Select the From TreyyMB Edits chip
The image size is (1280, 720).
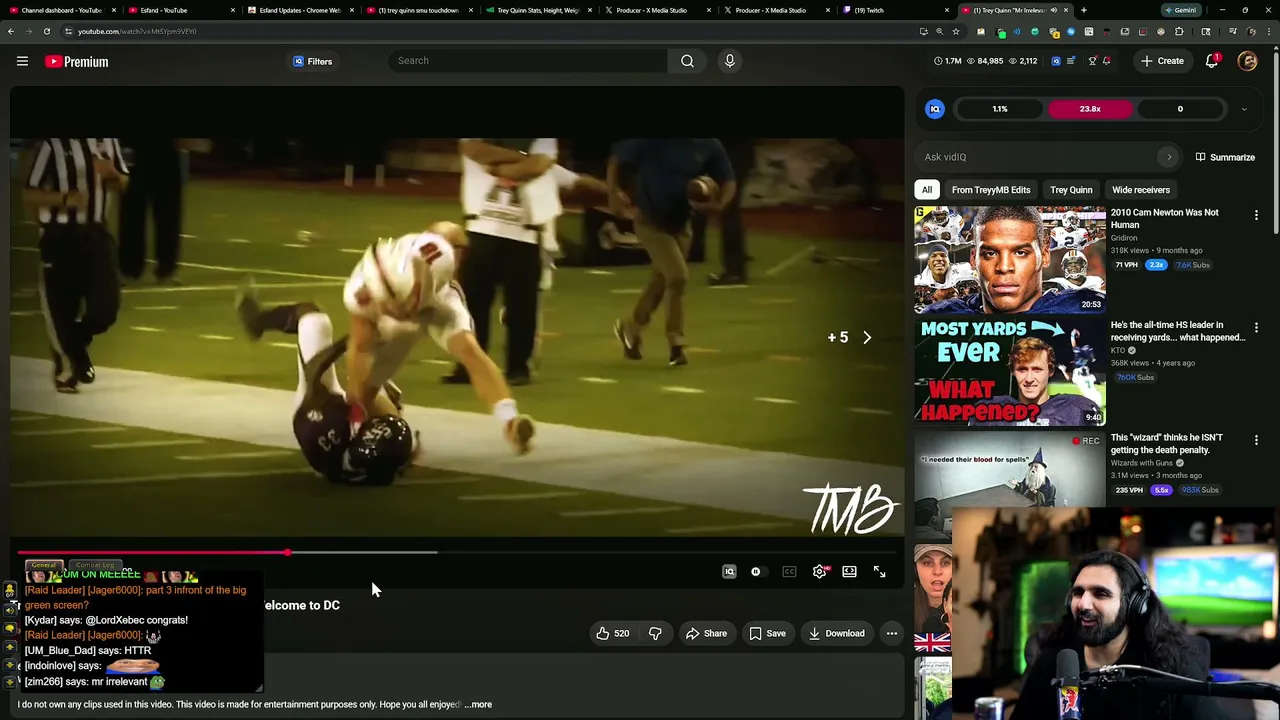(x=991, y=190)
